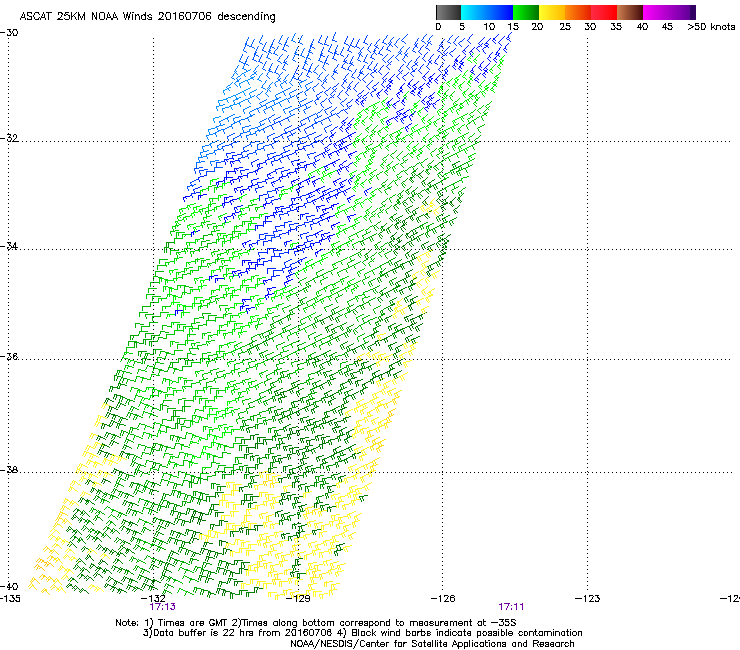Click the -132 longitude axis label
The width and height of the screenshot is (740, 650).
pos(153,599)
